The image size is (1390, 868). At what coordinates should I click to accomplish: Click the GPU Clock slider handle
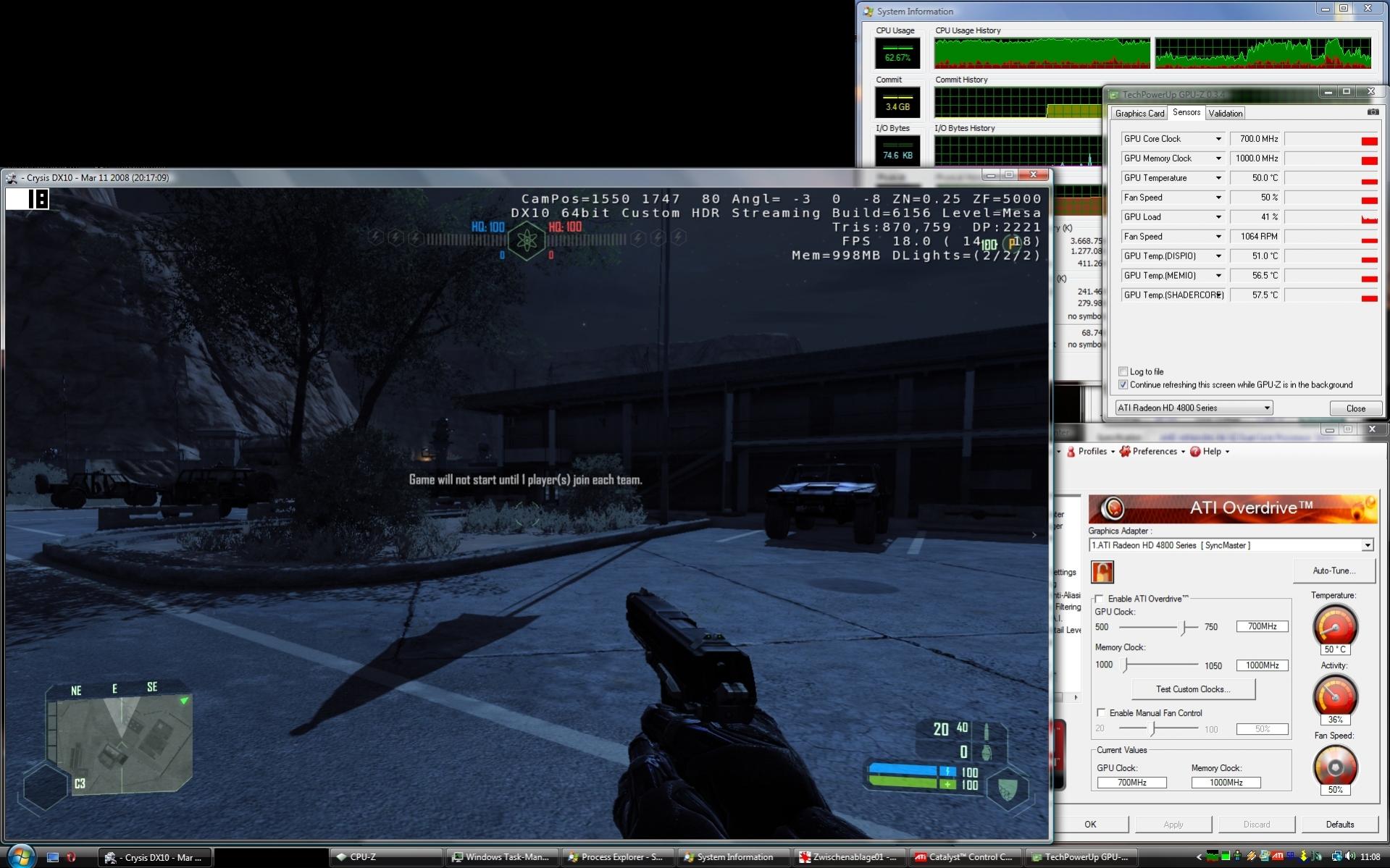(x=1184, y=627)
